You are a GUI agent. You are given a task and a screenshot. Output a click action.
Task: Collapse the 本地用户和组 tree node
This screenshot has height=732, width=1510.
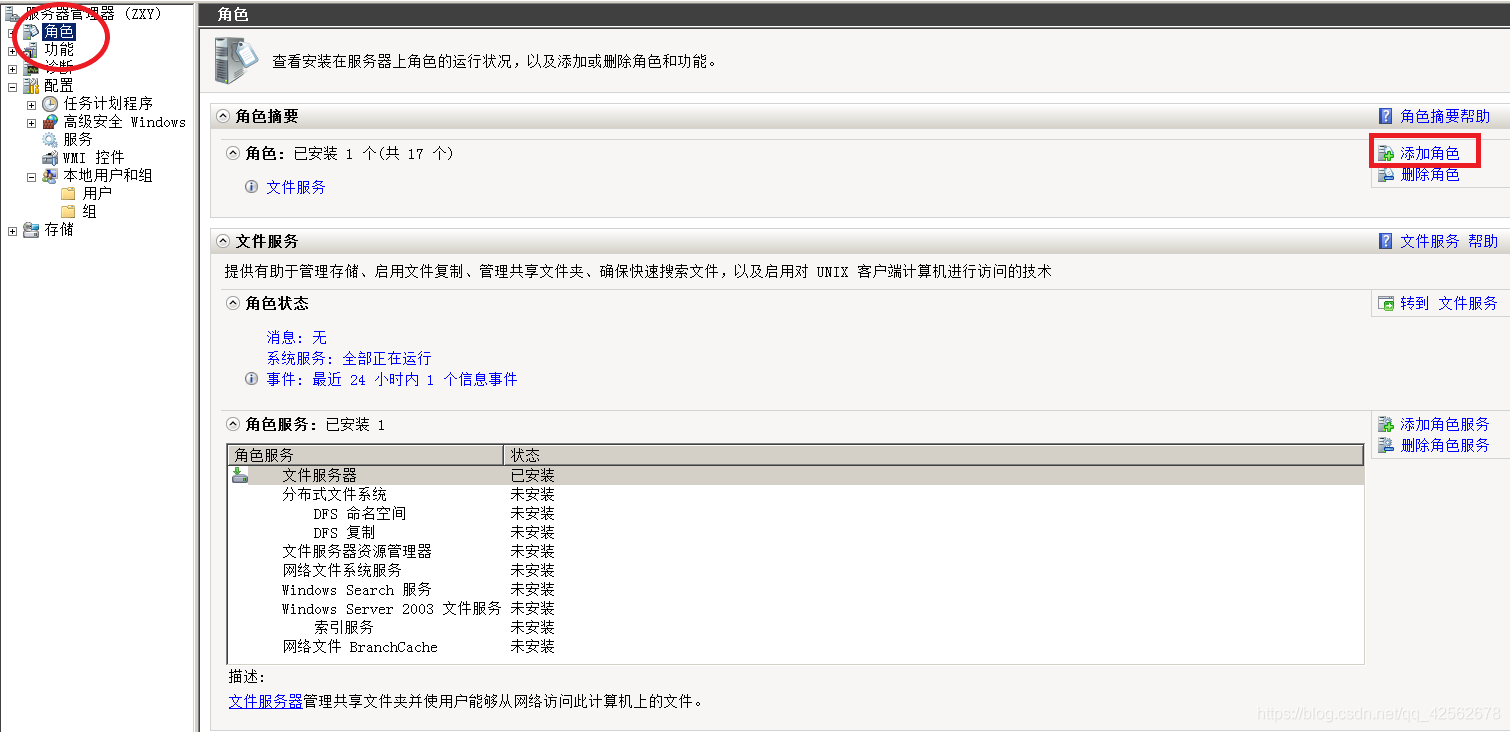point(31,177)
